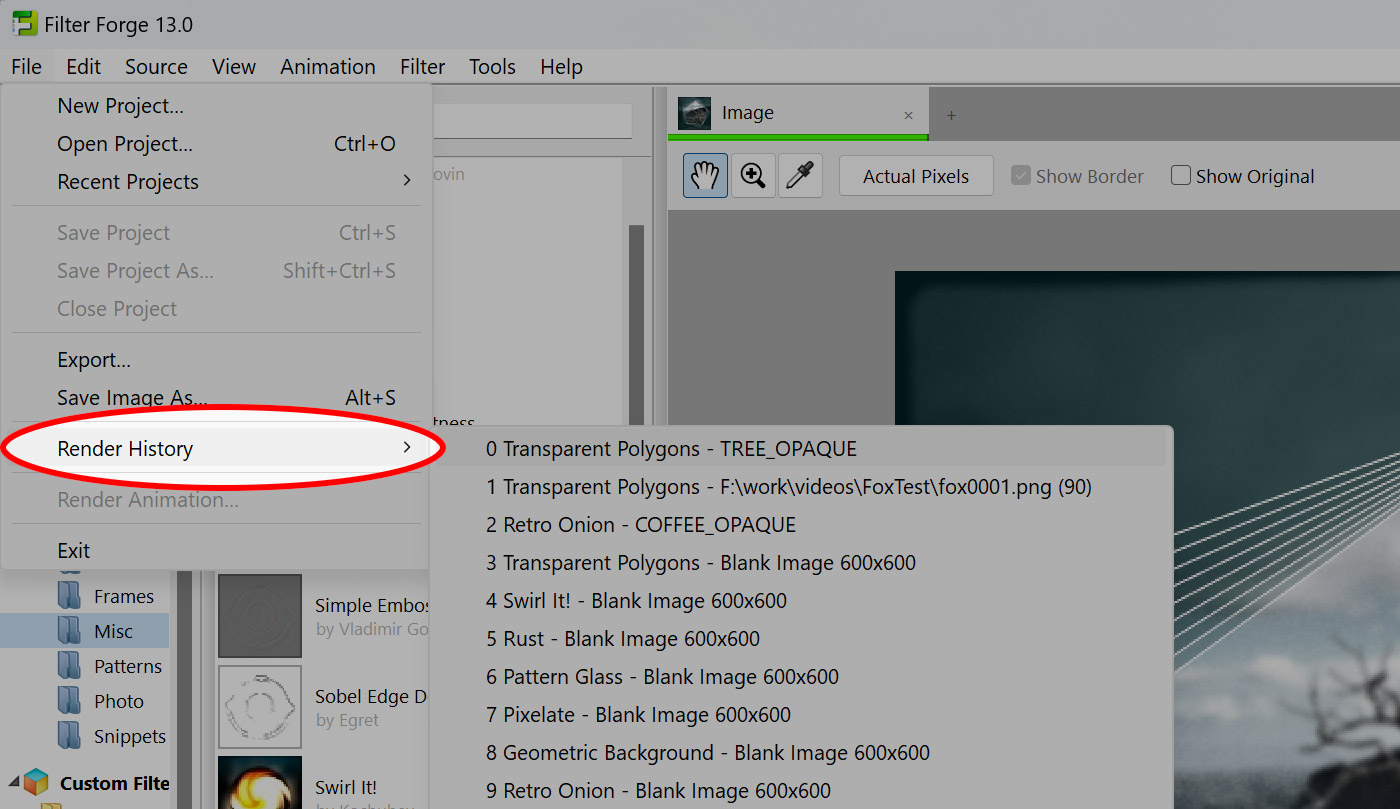Click the Custom Filters cube icon

tap(36, 783)
